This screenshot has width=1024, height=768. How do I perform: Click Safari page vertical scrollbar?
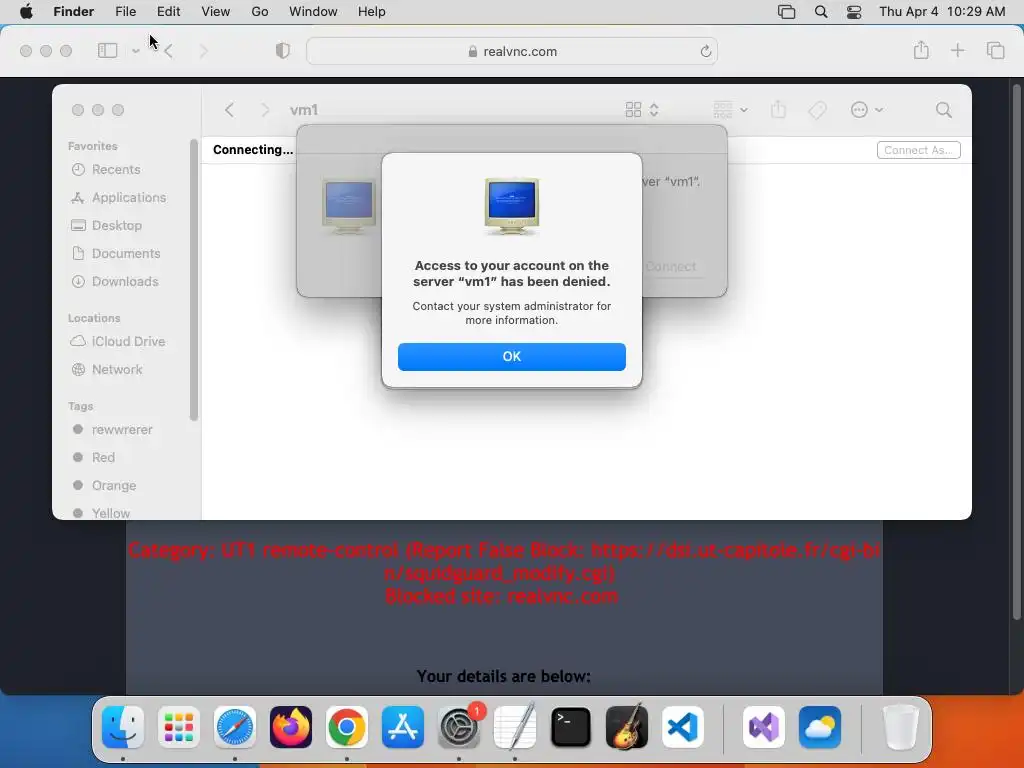[1016, 351]
